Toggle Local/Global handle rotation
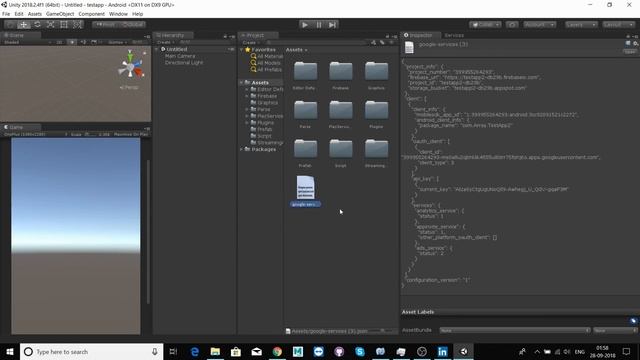Image resolution: width=640 pixels, height=360 pixels. [132, 24]
